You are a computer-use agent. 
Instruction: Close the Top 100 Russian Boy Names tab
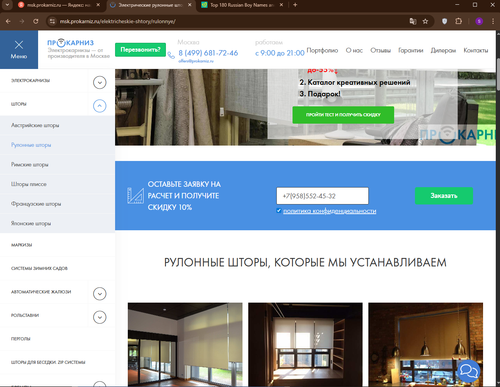click(281, 5)
